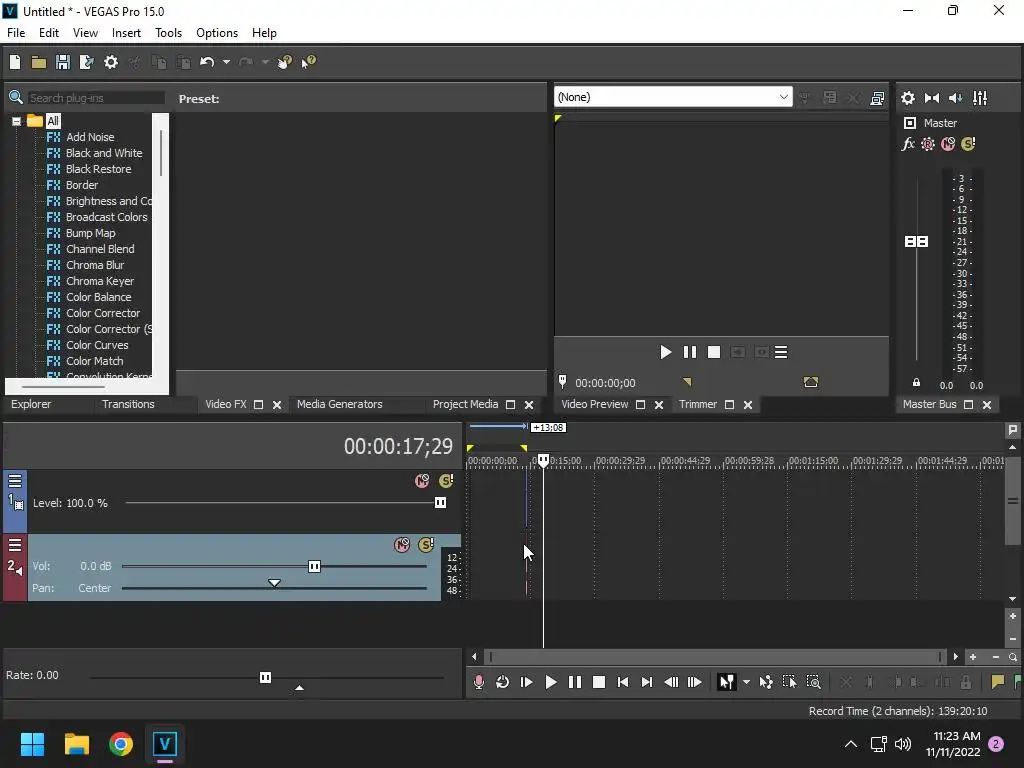Toggle Master Bus dim output icon
The width and height of the screenshot is (1024, 768).
click(x=955, y=98)
